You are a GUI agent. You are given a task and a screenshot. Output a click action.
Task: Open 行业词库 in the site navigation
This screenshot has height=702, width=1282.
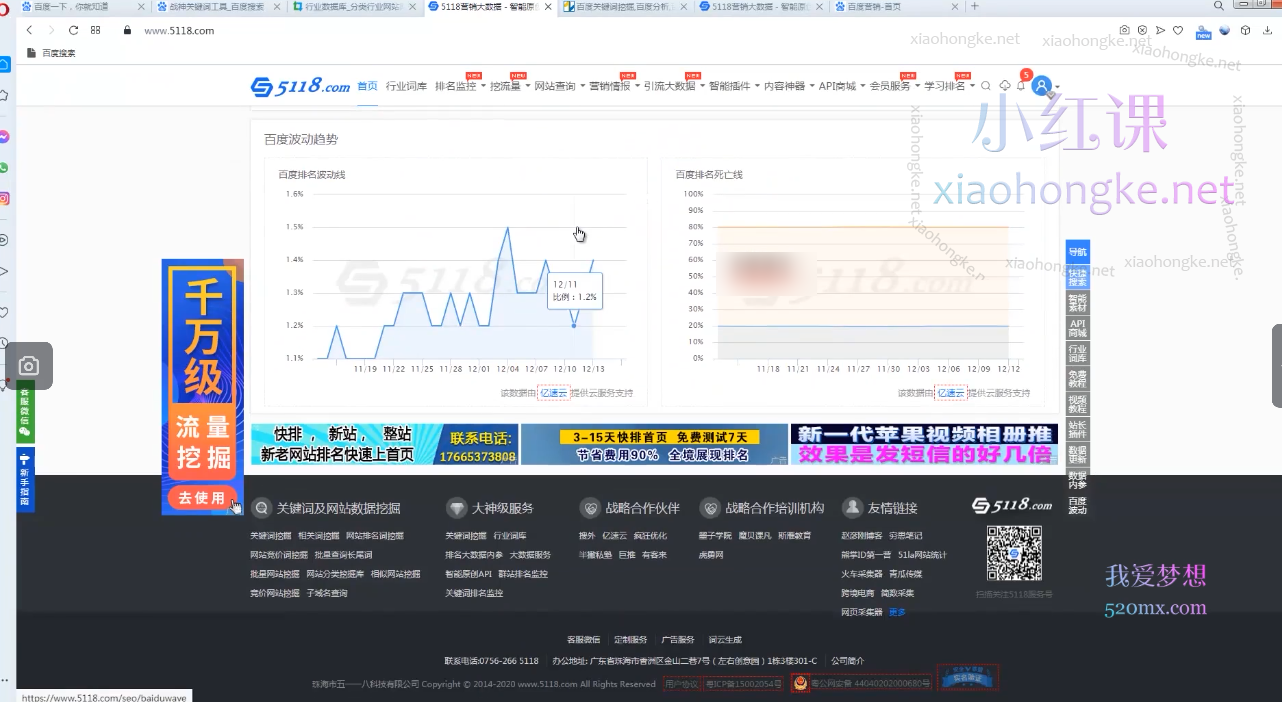[406, 86]
